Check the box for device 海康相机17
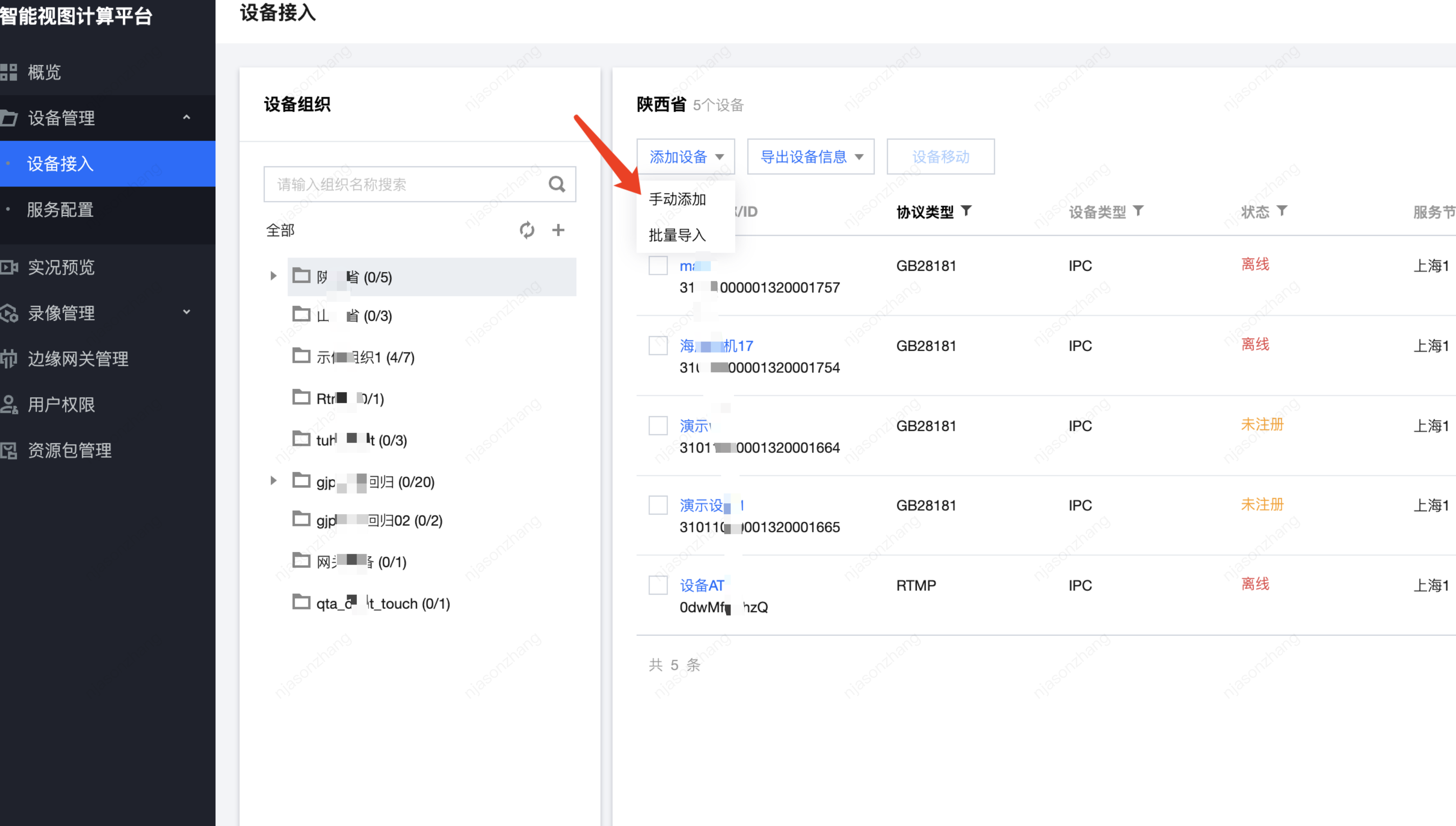Image resolution: width=1456 pixels, height=826 pixels. 658,346
